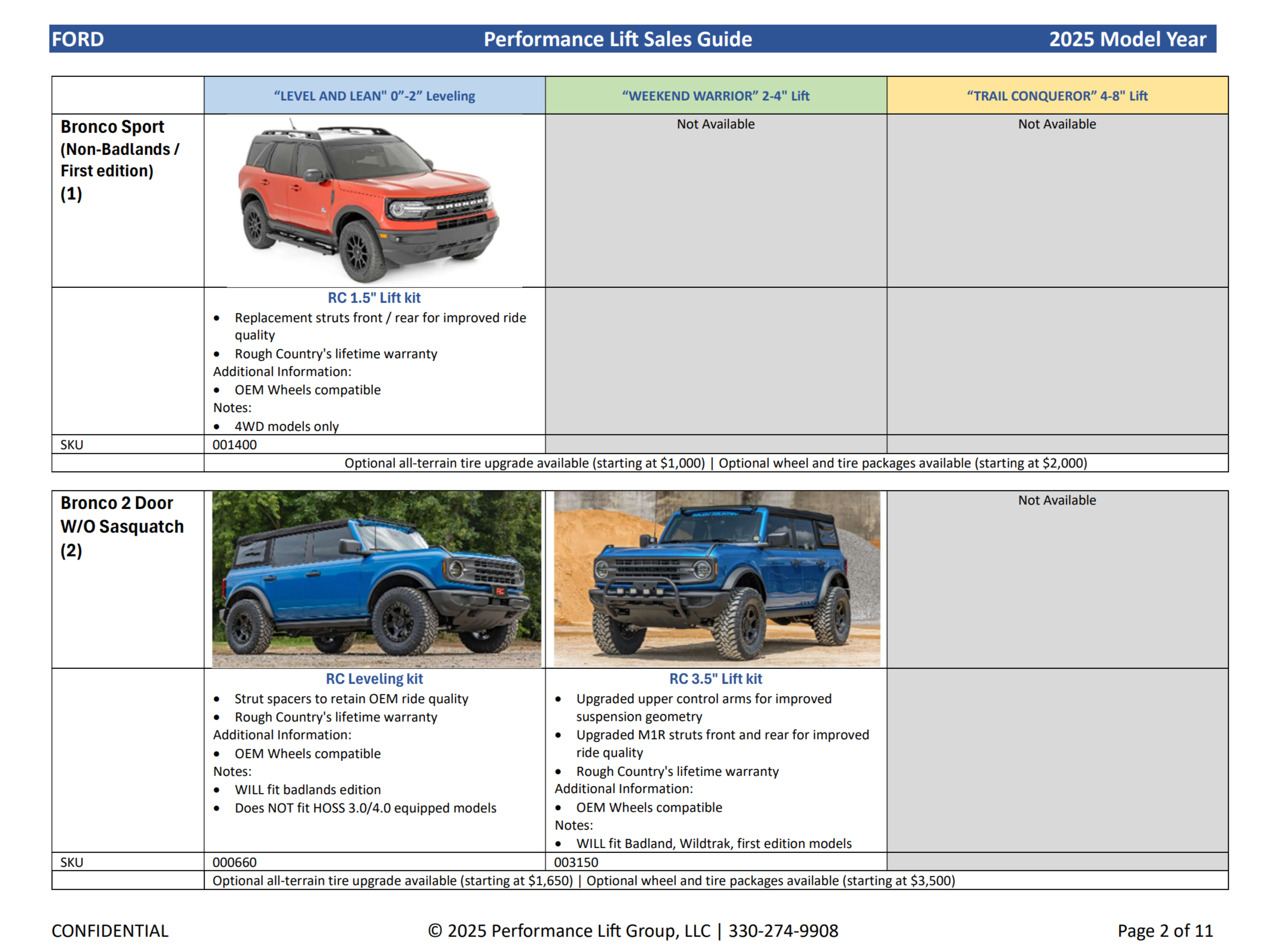Click the phone number 330-274-9908
Image resolution: width=1269 pixels, height=952 pixels.
784,931
